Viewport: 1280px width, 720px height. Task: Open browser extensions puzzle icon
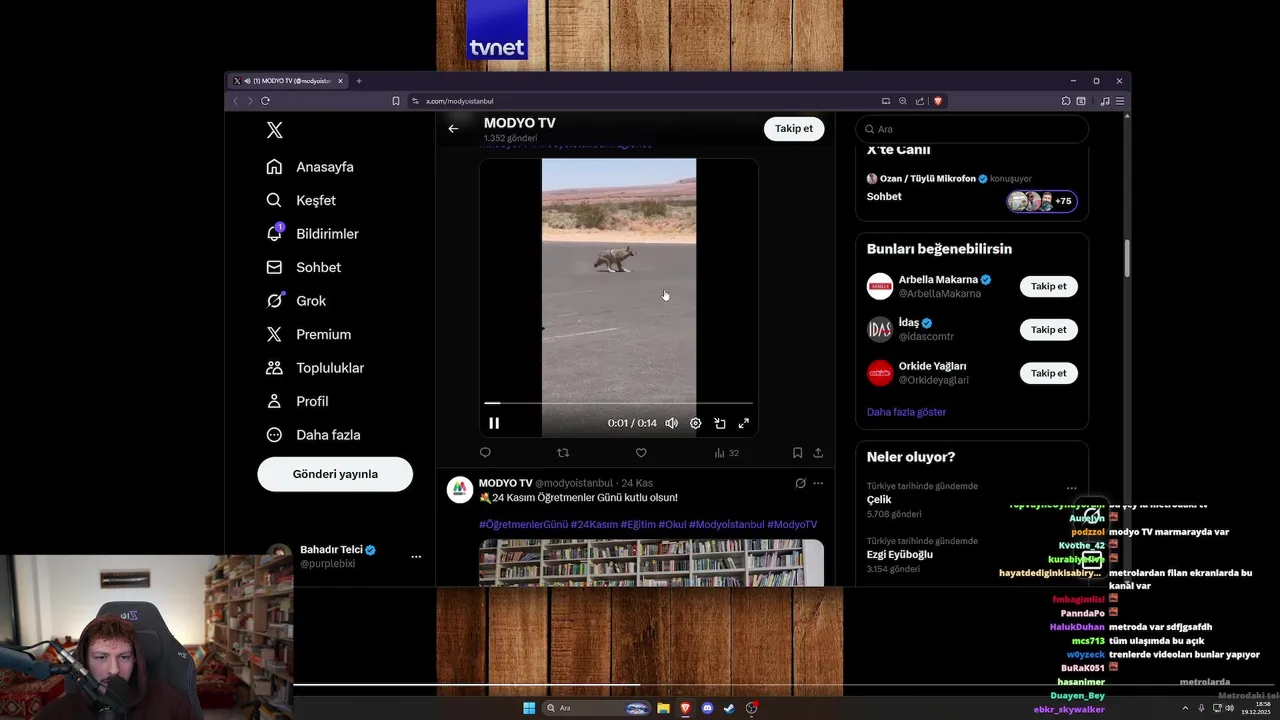(x=1066, y=101)
